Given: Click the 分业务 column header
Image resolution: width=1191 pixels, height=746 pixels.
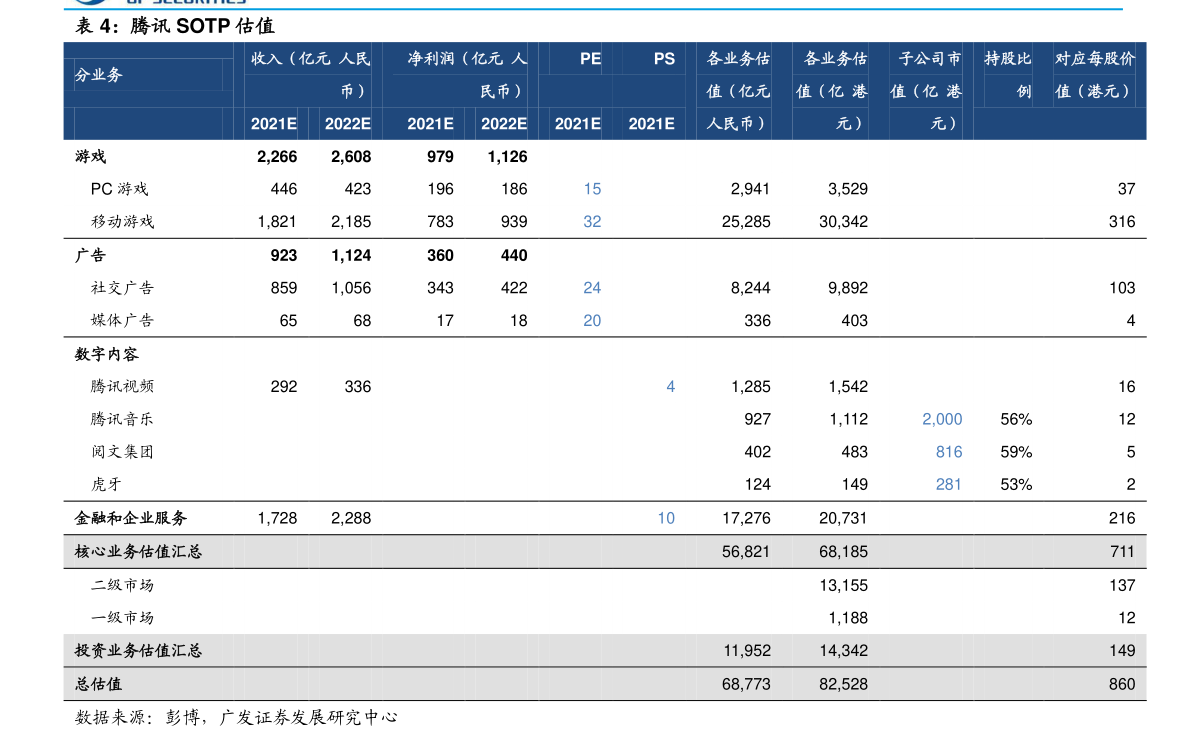Looking at the screenshot, I should point(99,74).
